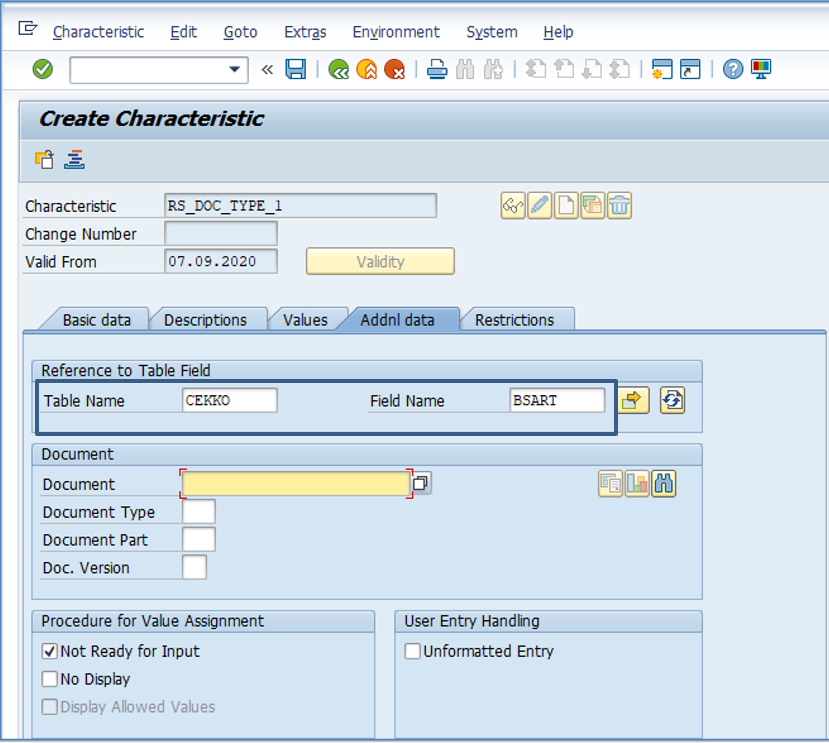Click the Other Characteristic icon under the title
The width and height of the screenshot is (829, 743).
(44, 159)
